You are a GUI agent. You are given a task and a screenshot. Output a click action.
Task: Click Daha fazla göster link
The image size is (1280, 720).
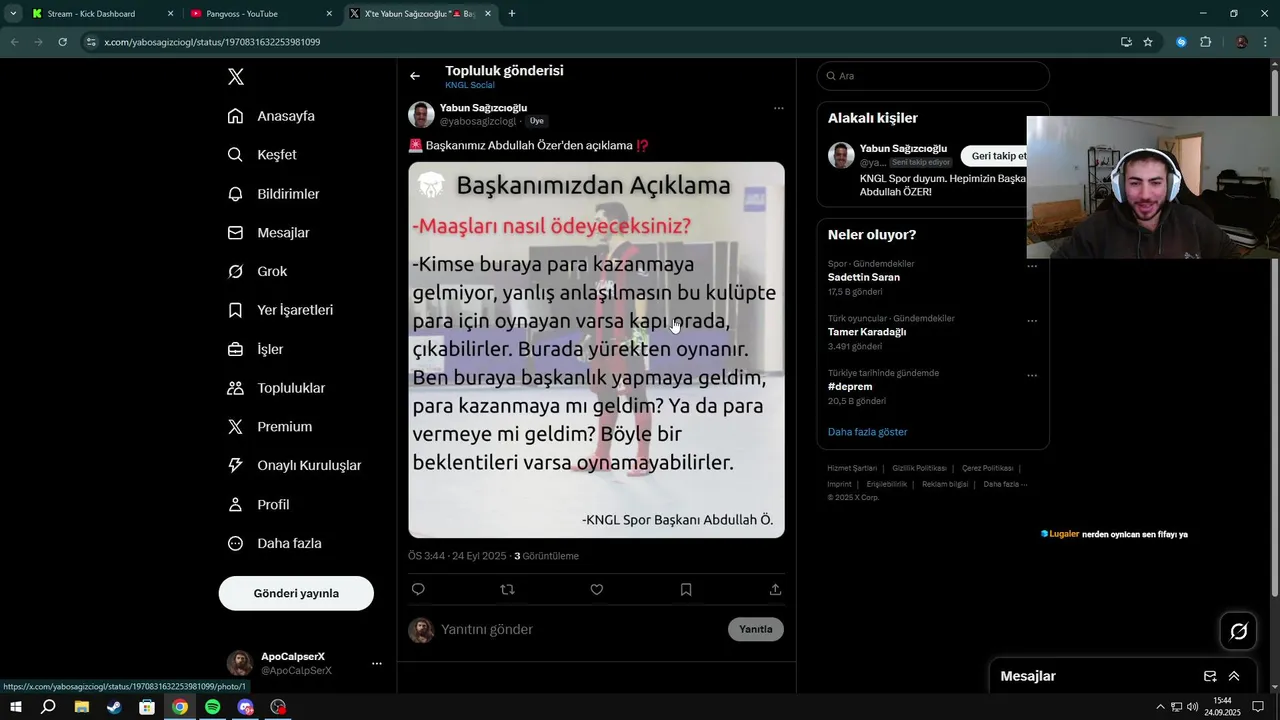point(867,432)
